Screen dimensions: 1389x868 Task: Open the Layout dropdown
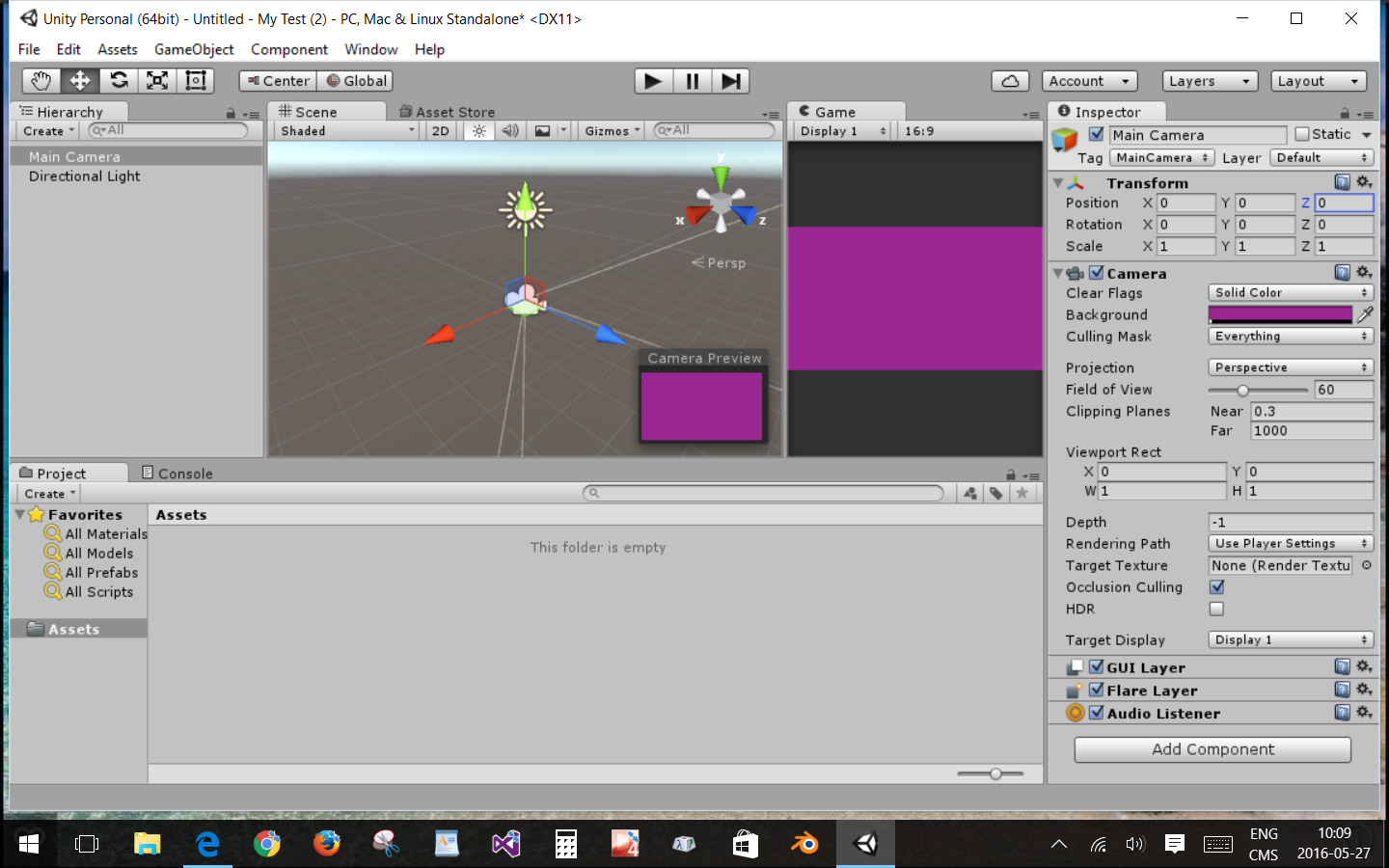click(1319, 81)
